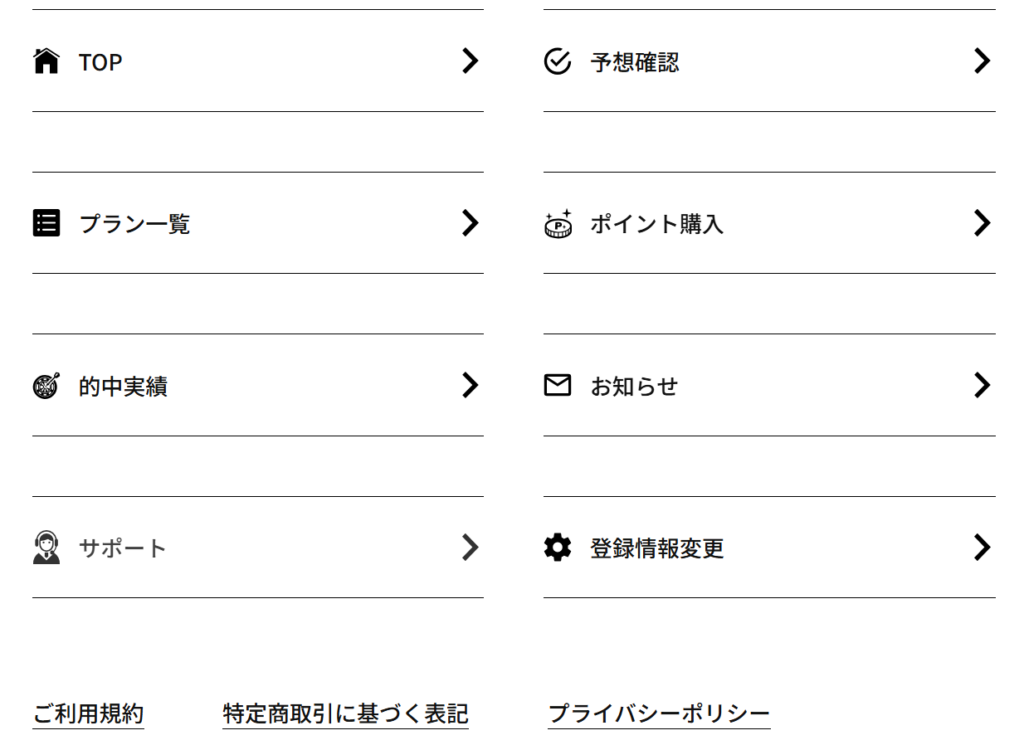1024x745 pixels.
Task: Click the coin icon for ポイント購入
Action: click(x=558, y=223)
